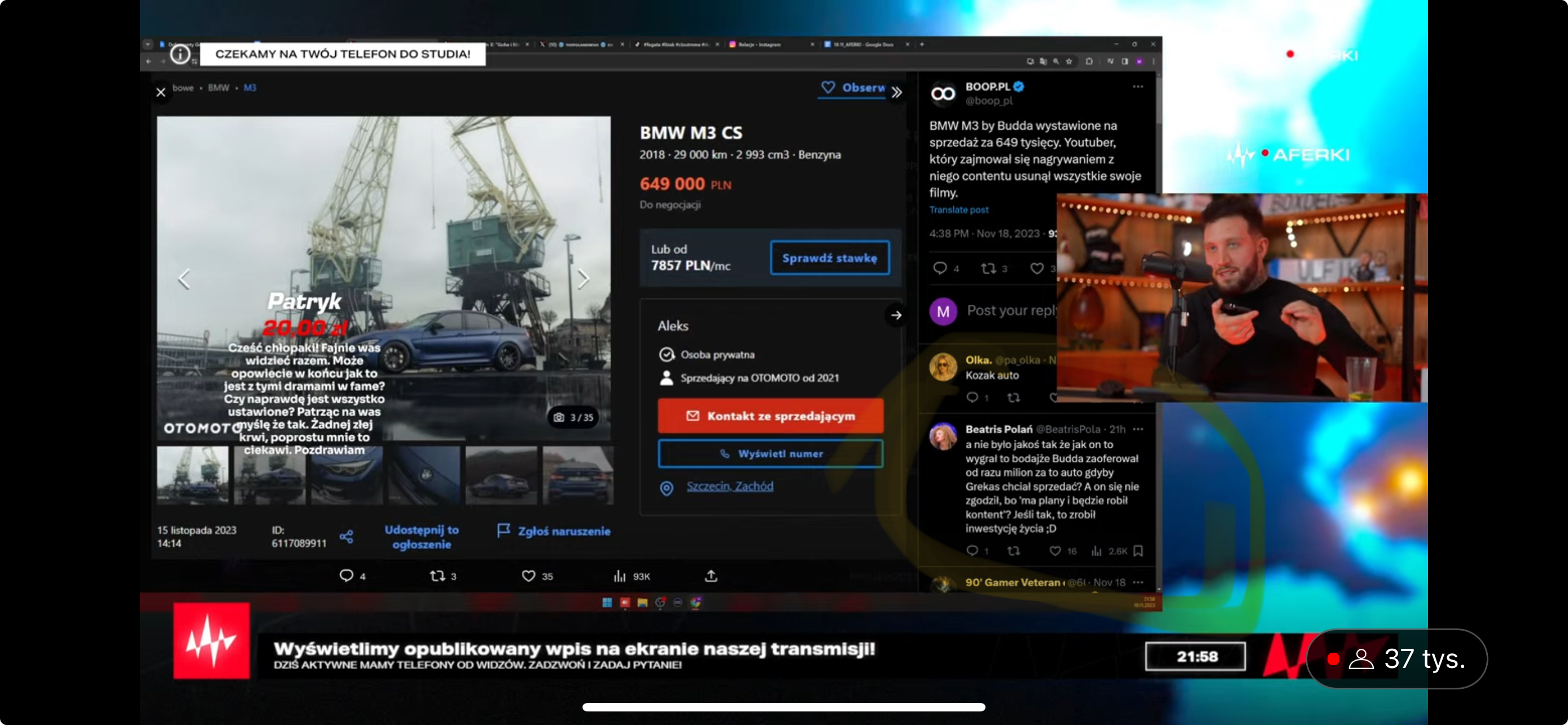Click the retweet icon under the main post
Screen dimensions: 1568x725
(437, 576)
